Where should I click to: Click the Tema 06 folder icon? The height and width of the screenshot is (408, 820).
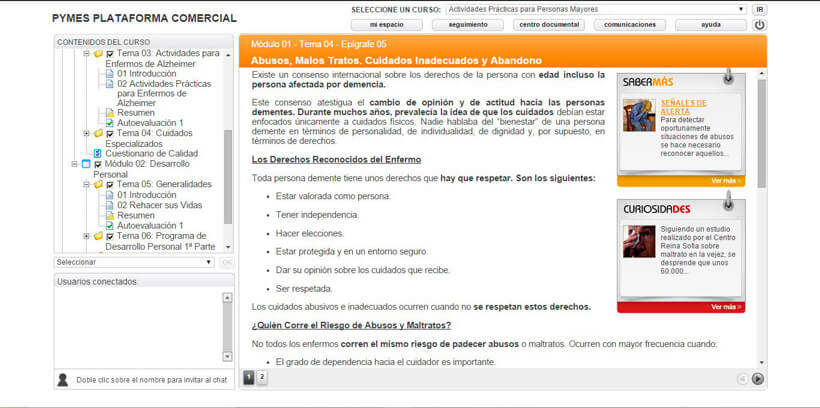(98, 236)
